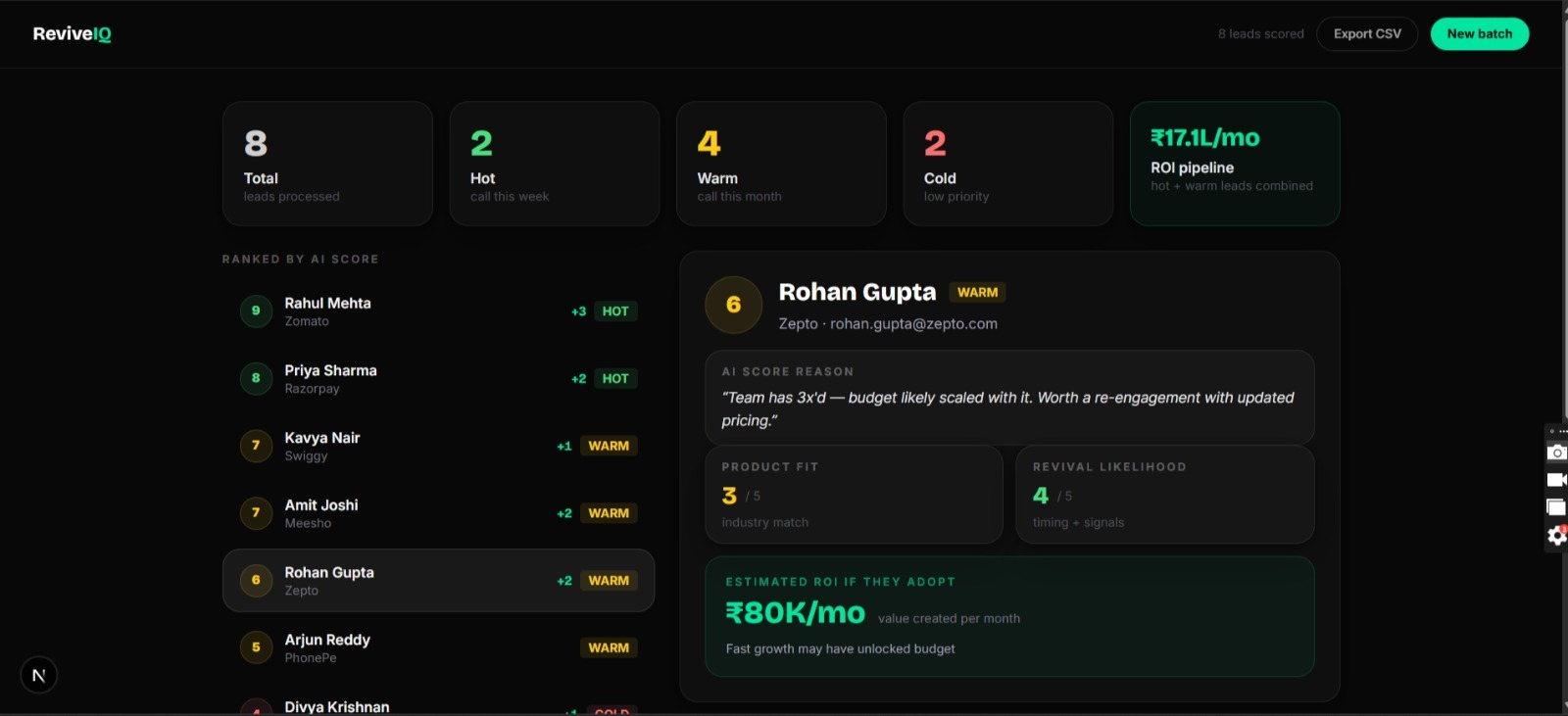Click the Cold leads stat card
The height and width of the screenshot is (716, 1568).
point(1007,164)
